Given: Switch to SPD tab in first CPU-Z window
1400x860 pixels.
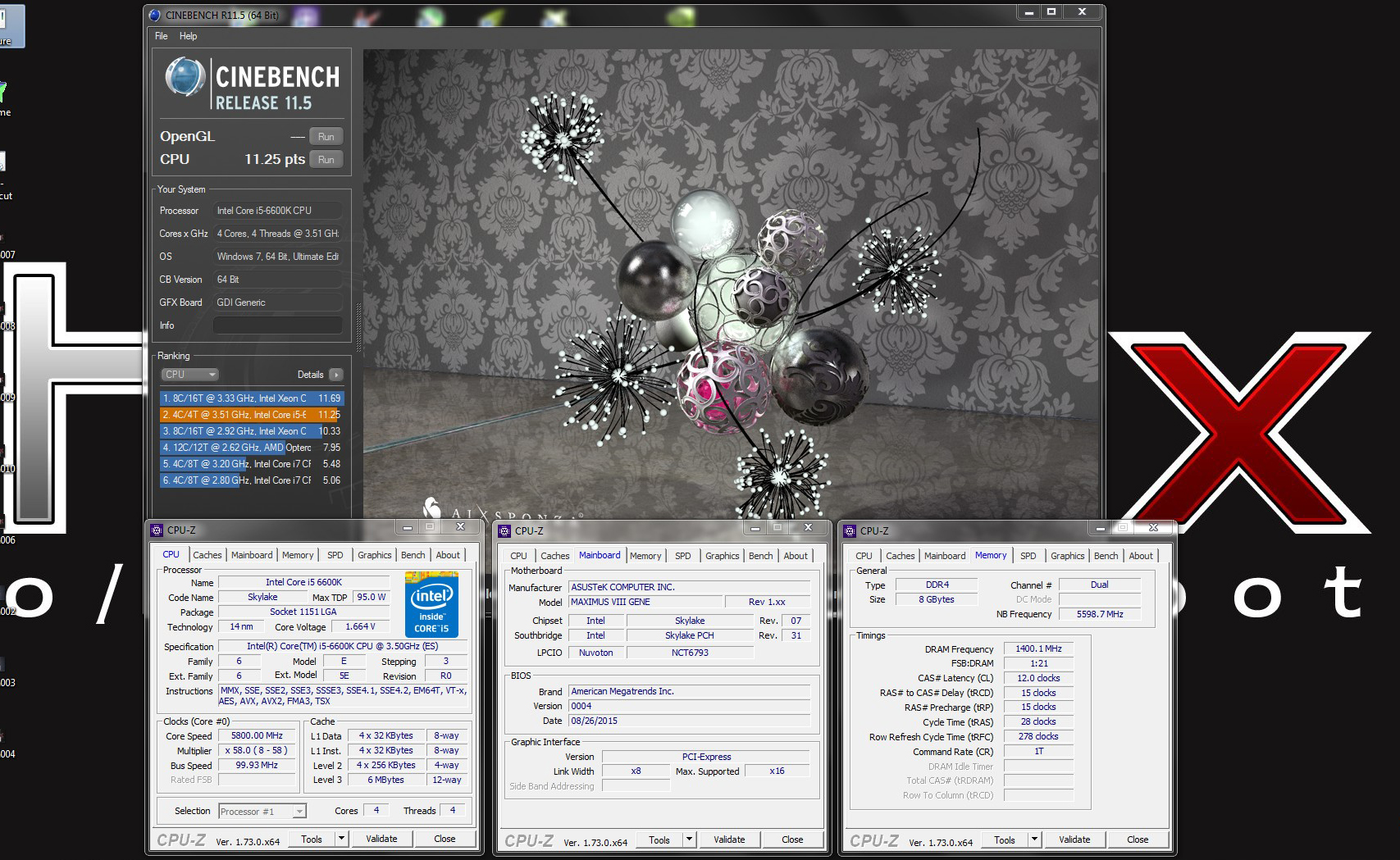Looking at the screenshot, I should coord(335,555).
